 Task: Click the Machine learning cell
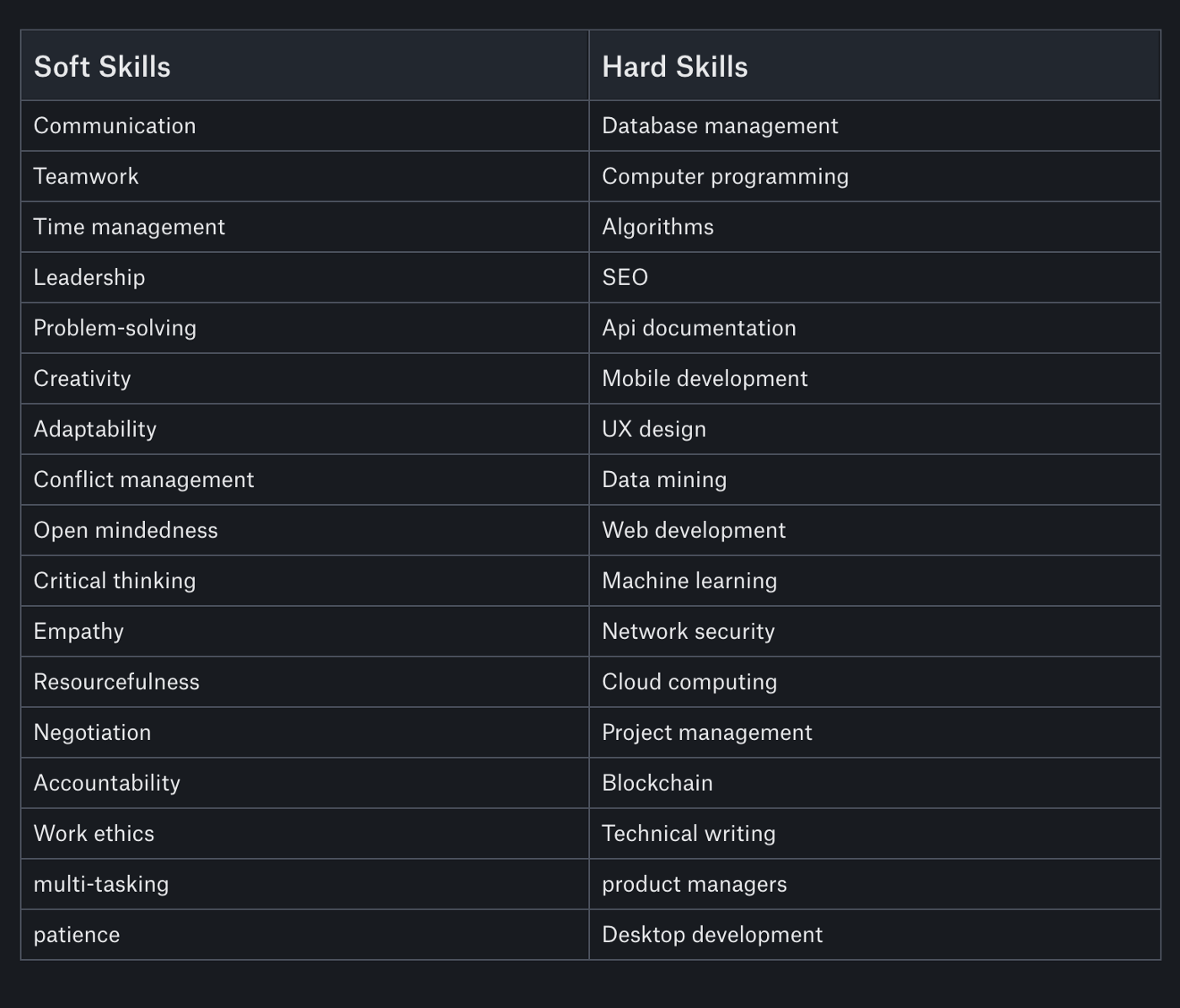point(689,581)
